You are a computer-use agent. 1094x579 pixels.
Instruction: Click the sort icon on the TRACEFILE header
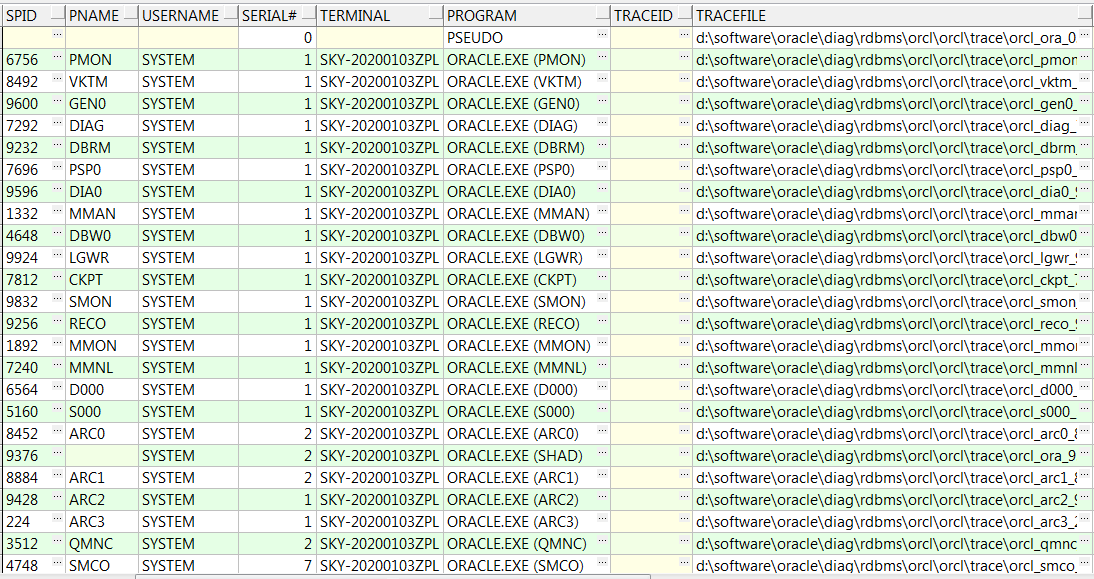pos(1087,15)
